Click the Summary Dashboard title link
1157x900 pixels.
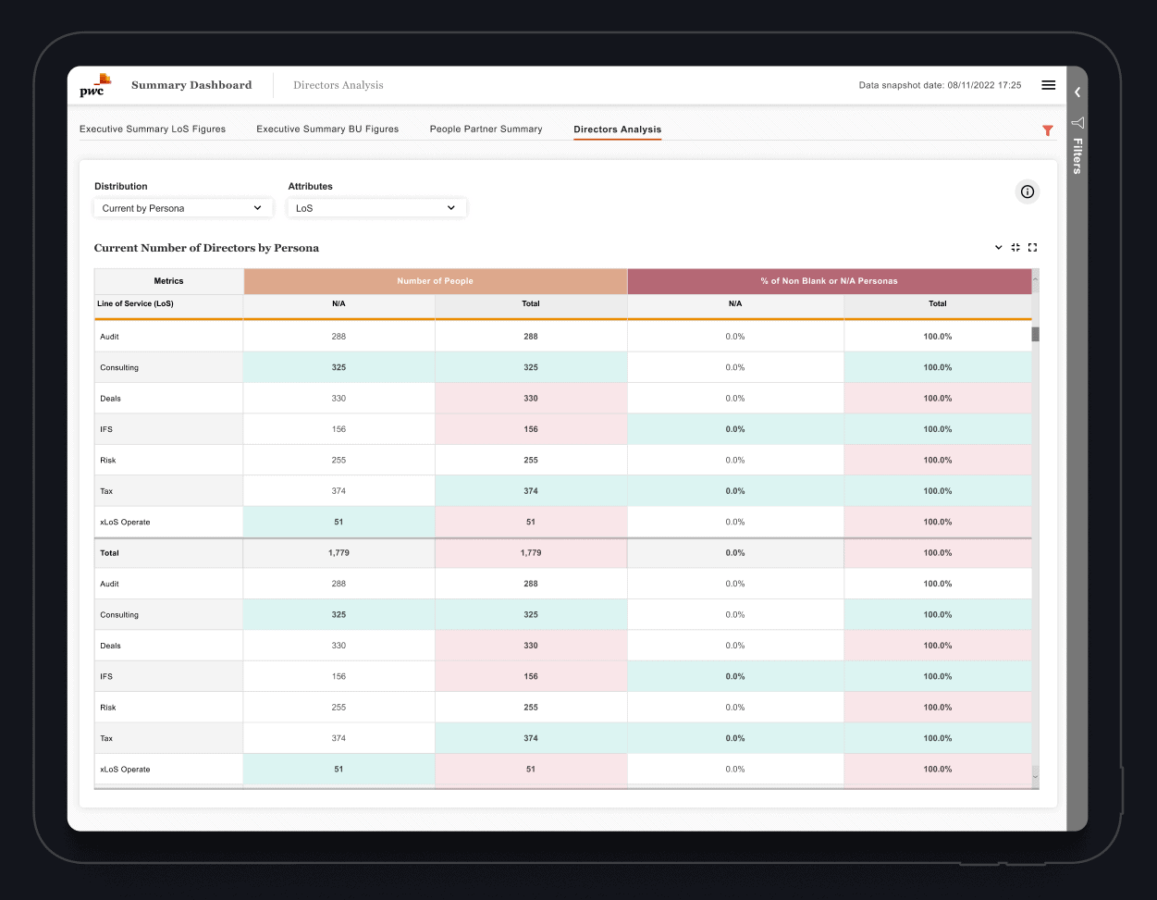191,85
